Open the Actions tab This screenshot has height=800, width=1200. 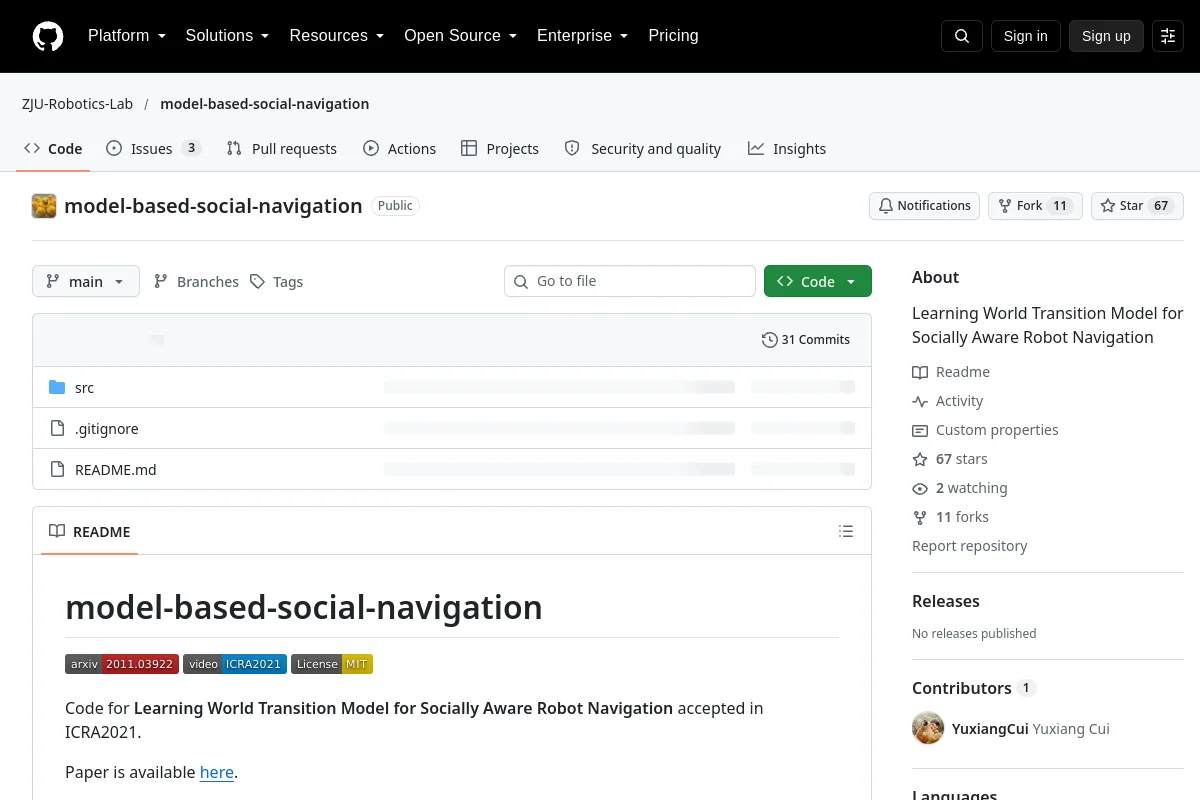click(x=400, y=149)
